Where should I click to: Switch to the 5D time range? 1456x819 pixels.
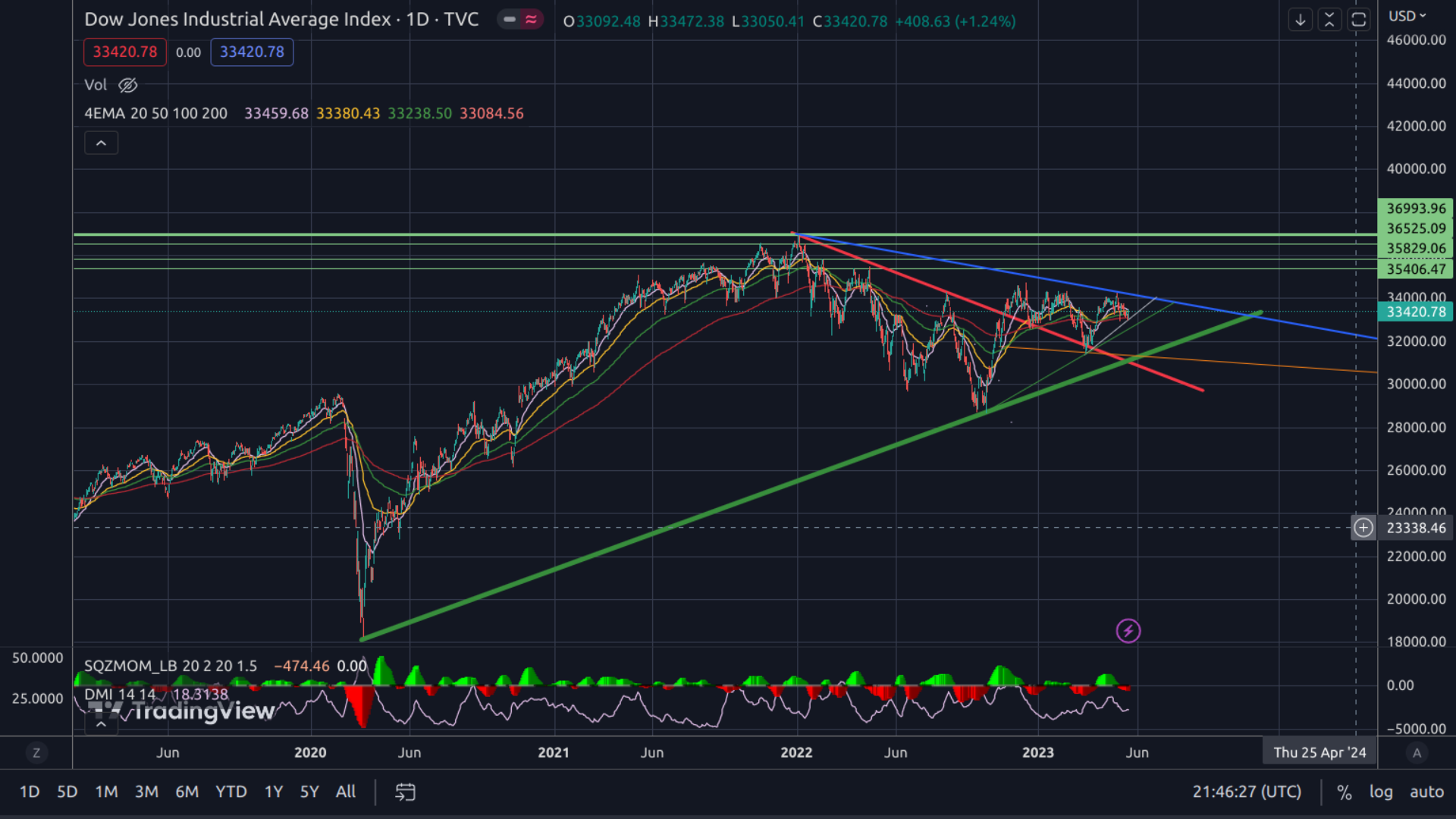(67, 792)
